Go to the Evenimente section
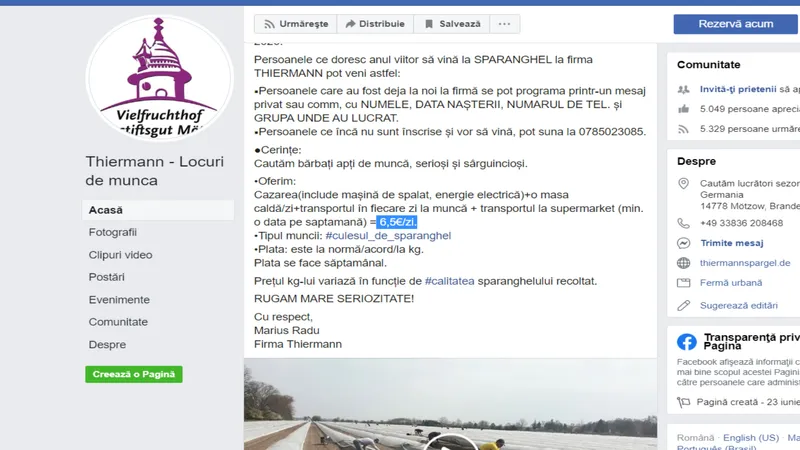The width and height of the screenshot is (800, 450). point(119,299)
